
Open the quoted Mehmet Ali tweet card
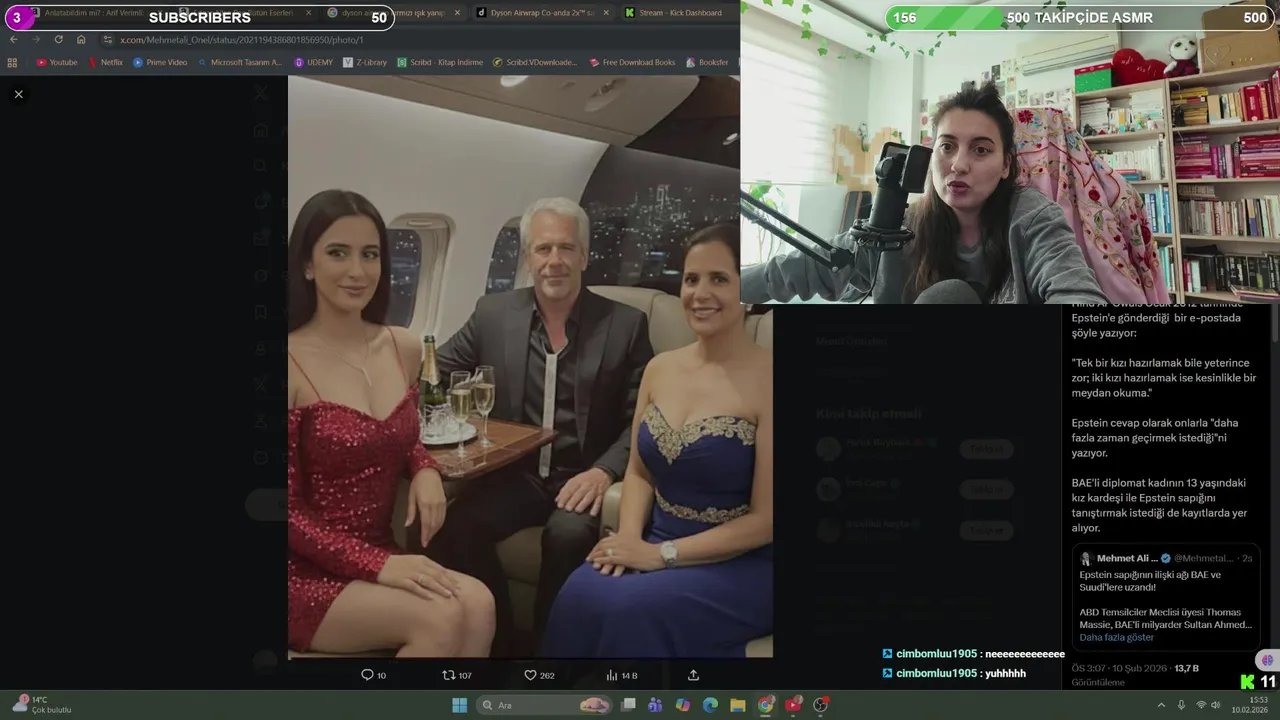[1166, 597]
